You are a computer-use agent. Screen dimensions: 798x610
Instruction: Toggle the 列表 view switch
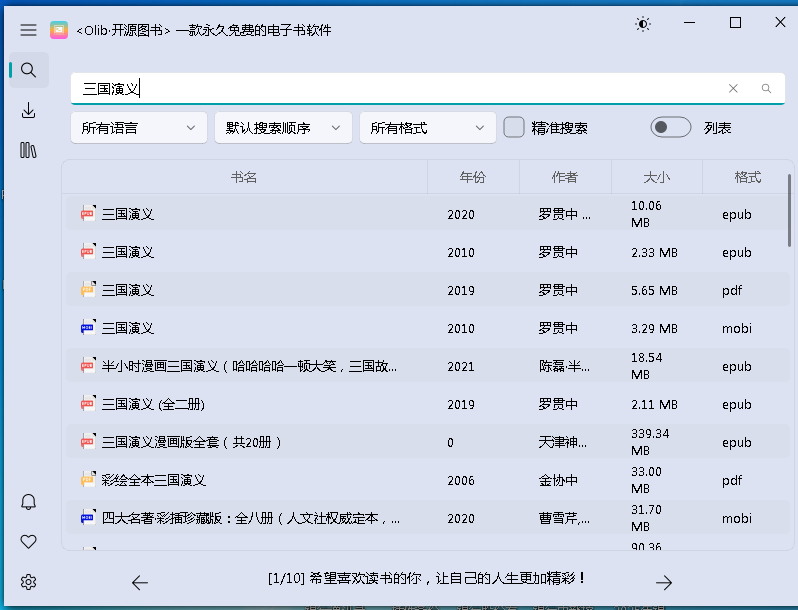670,127
